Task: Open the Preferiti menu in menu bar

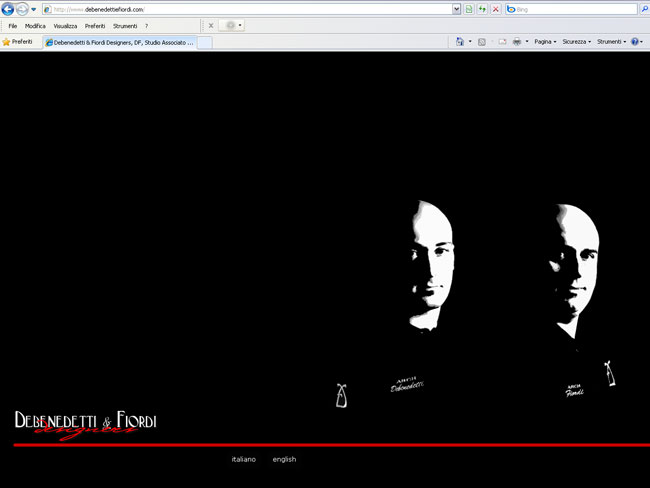Action: tap(95, 26)
